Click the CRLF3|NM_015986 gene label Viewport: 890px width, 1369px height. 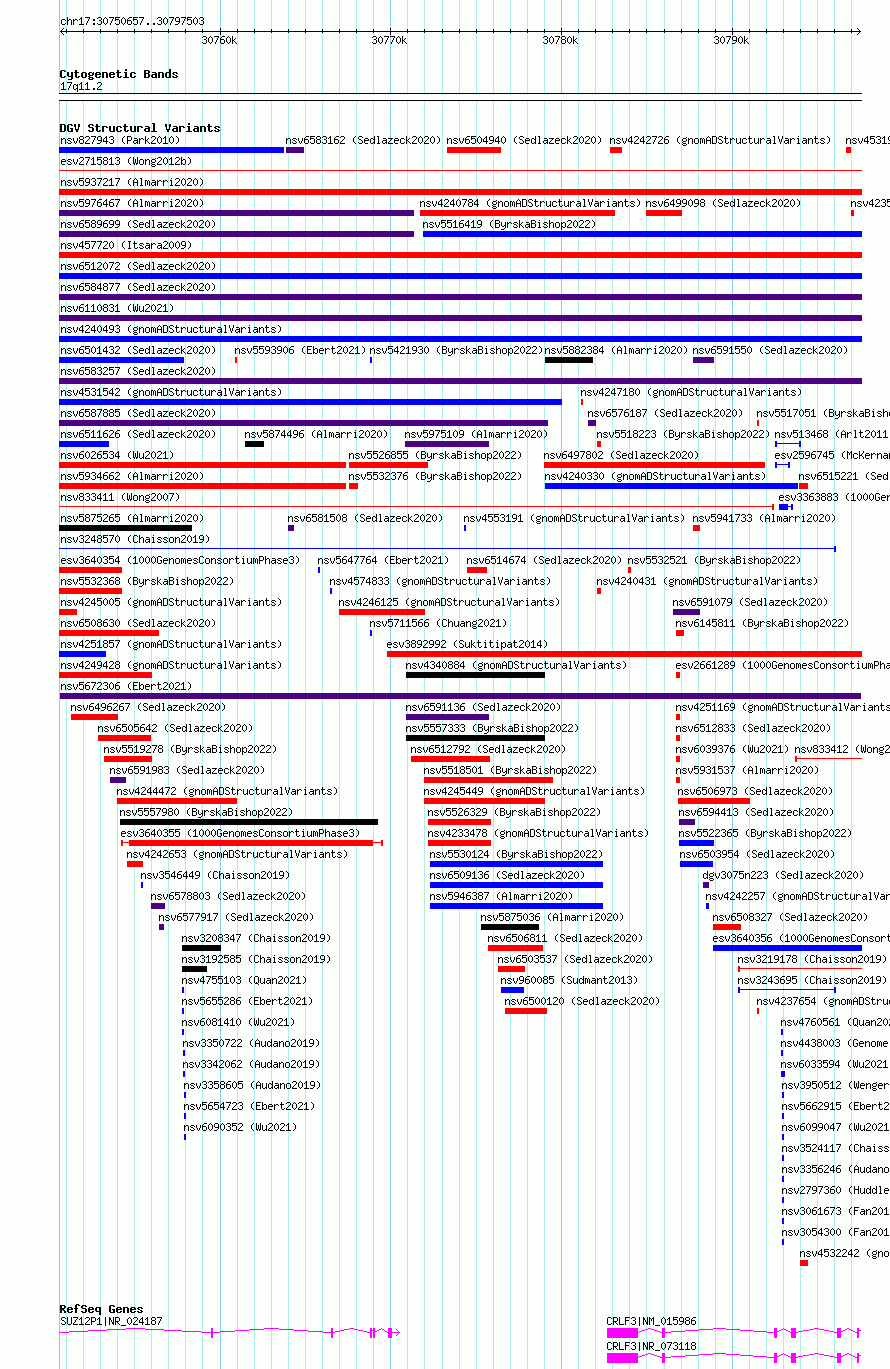[652, 1321]
